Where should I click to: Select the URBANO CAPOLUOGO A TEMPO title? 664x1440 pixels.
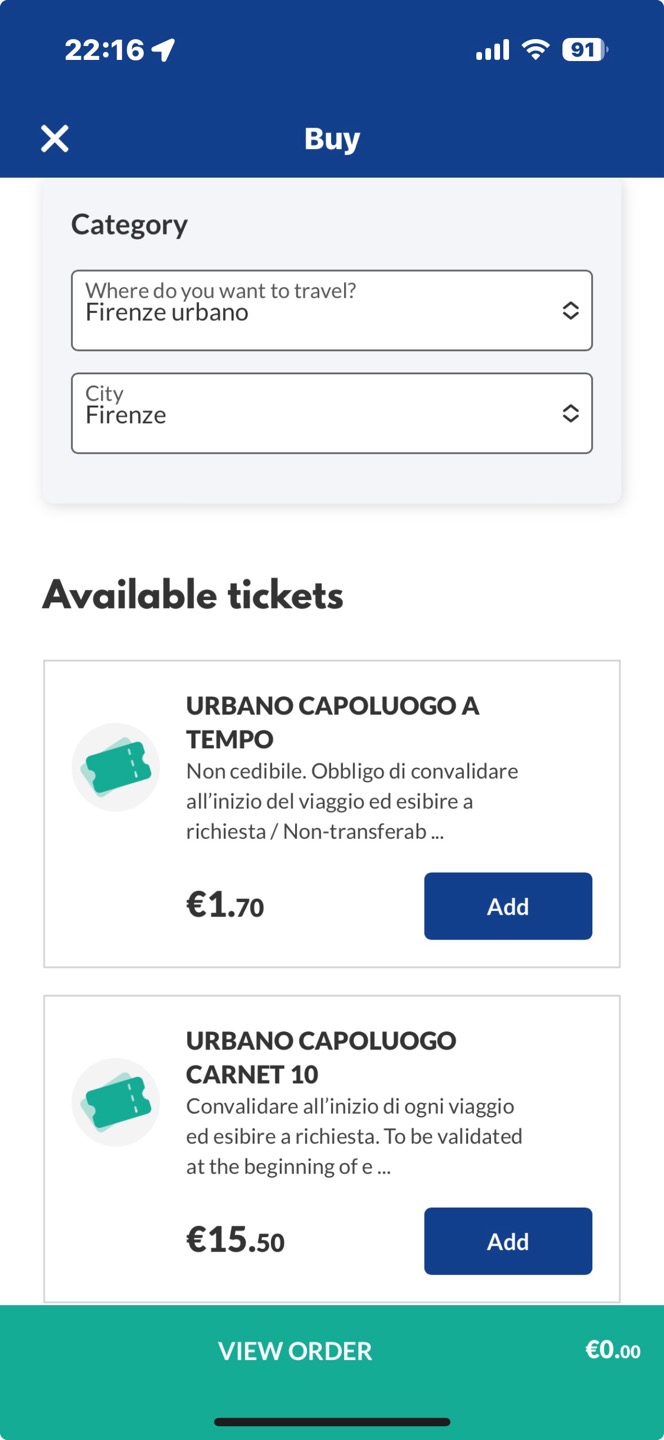pyautogui.click(x=333, y=722)
